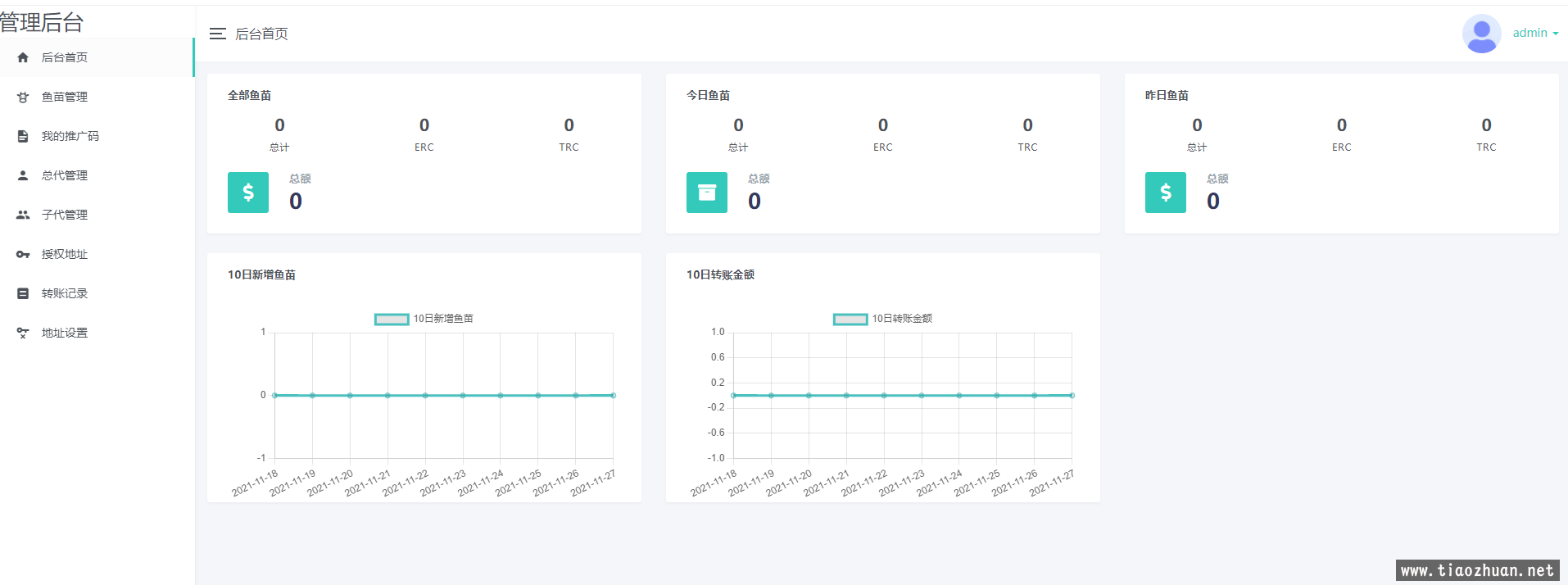Go to 地址设置 menu item
The height and width of the screenshot is (585, 1568).
pyautogui.click(x=97, y=333)
